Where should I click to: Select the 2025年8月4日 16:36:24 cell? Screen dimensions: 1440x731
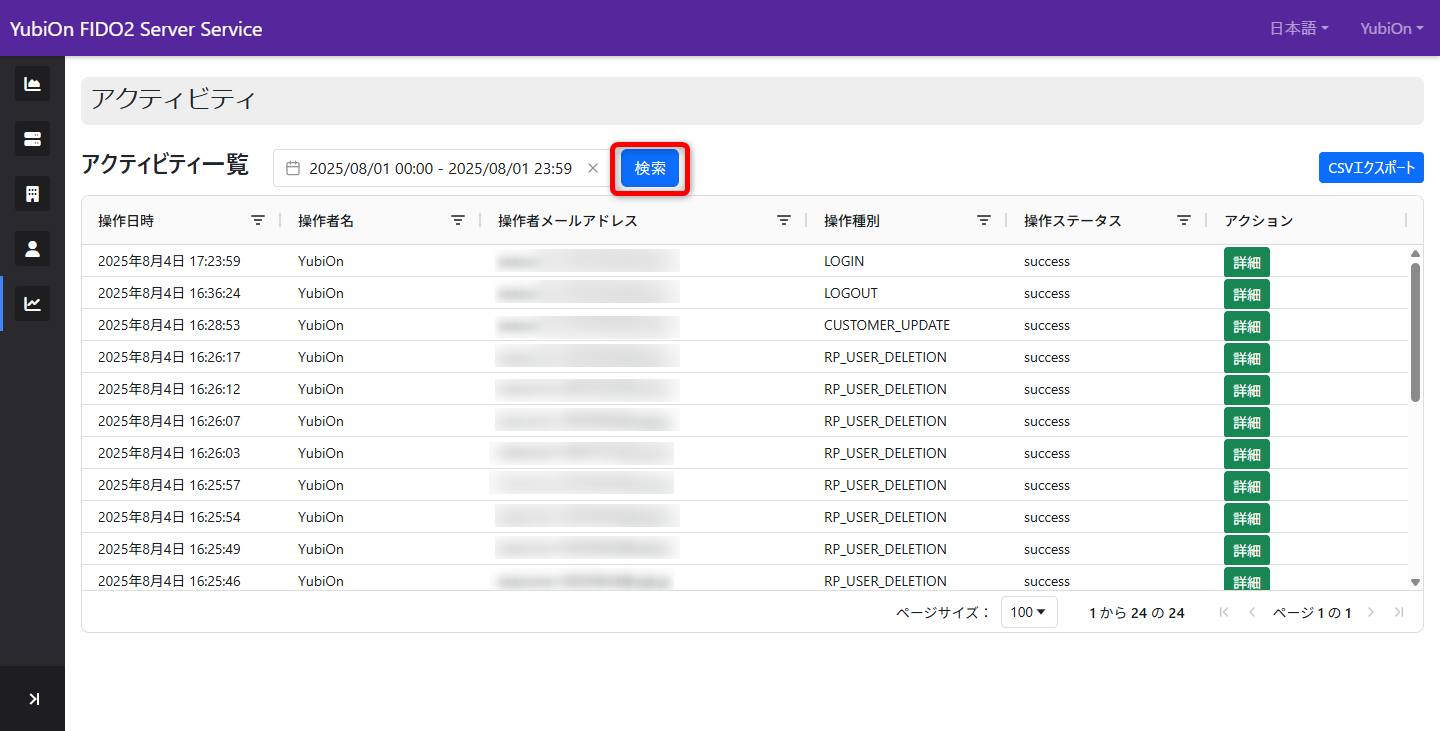(169, 293)
